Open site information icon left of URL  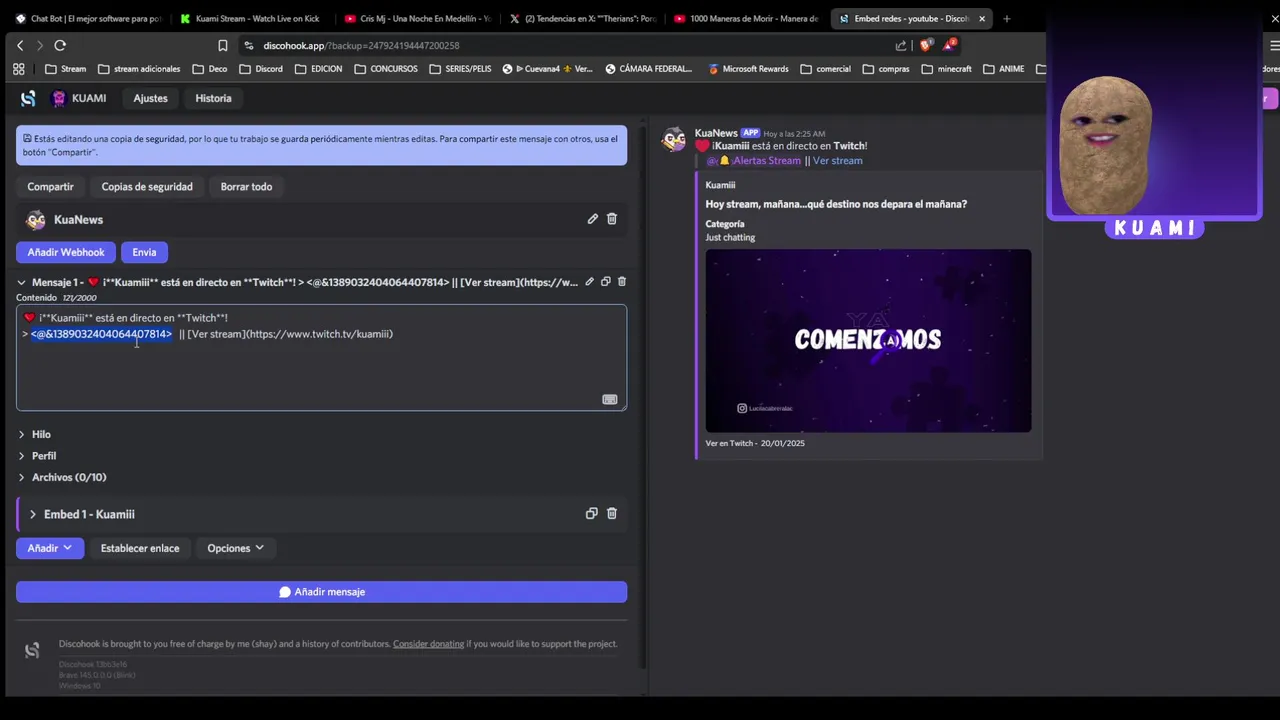pyautogui.click(x=249, y=45)
